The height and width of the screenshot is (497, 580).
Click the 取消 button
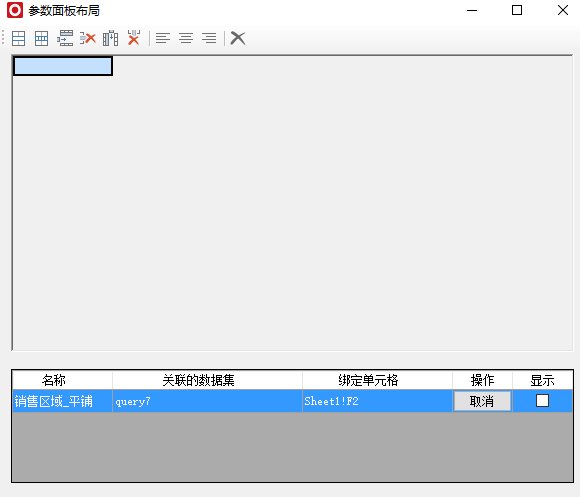point(482,401)
